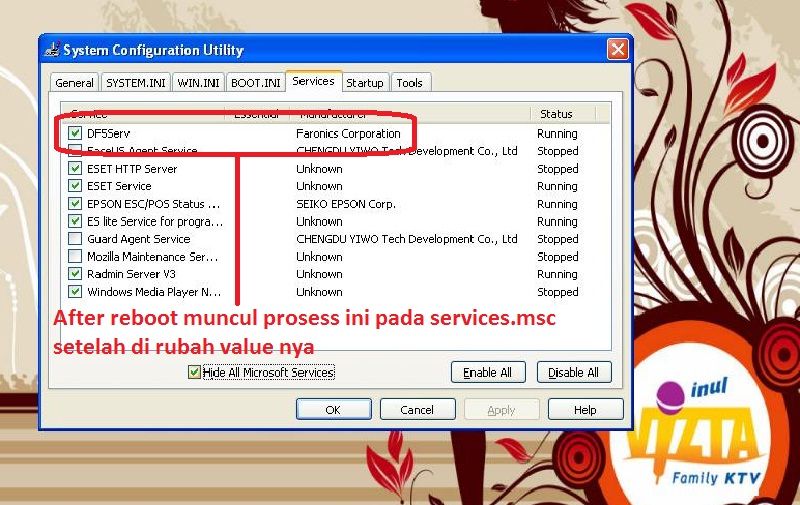Confirm with the OK button
This screenshot has width=800, height=505.
[x=334, y=410]
